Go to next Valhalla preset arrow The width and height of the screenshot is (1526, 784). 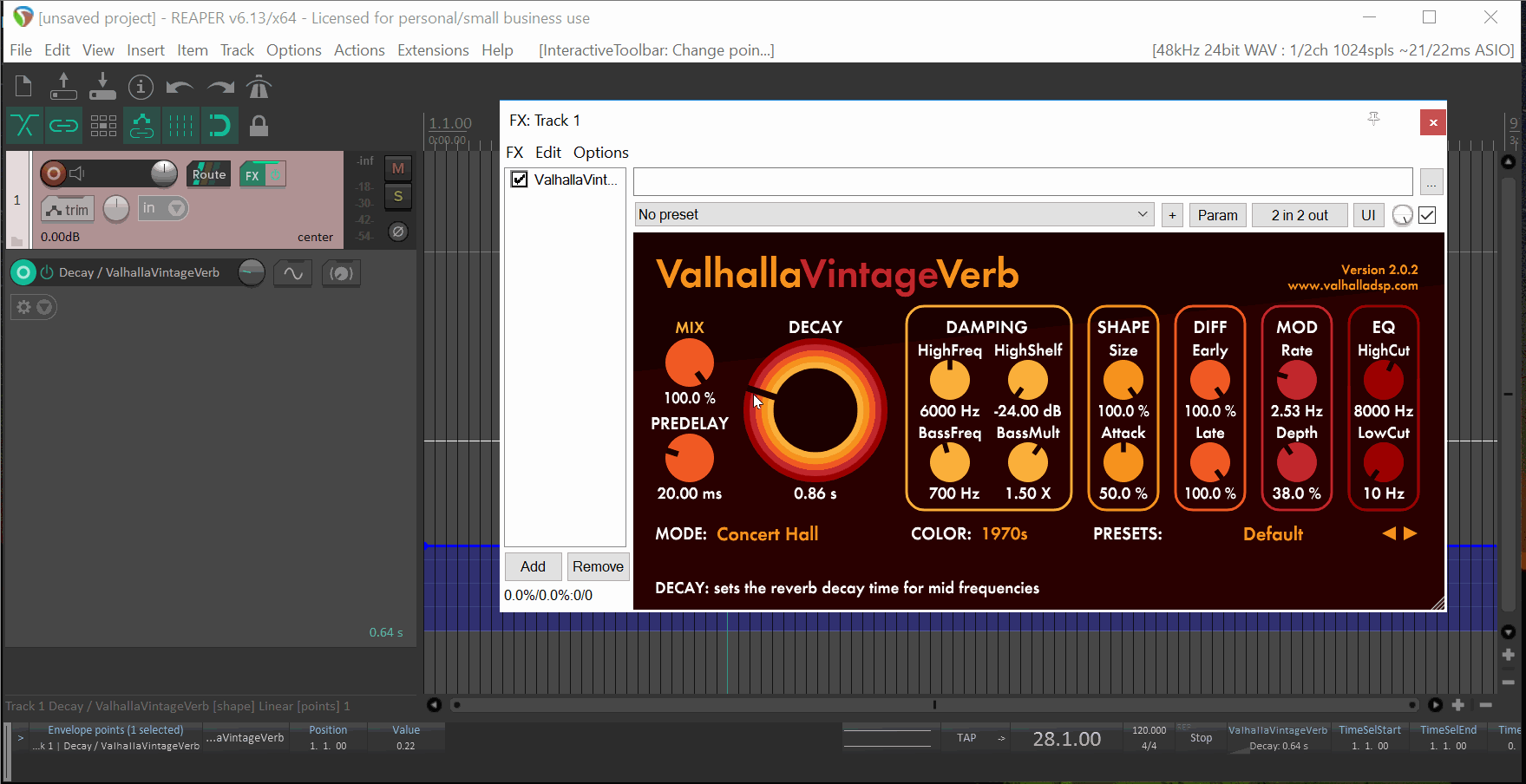pos(1411,533)
